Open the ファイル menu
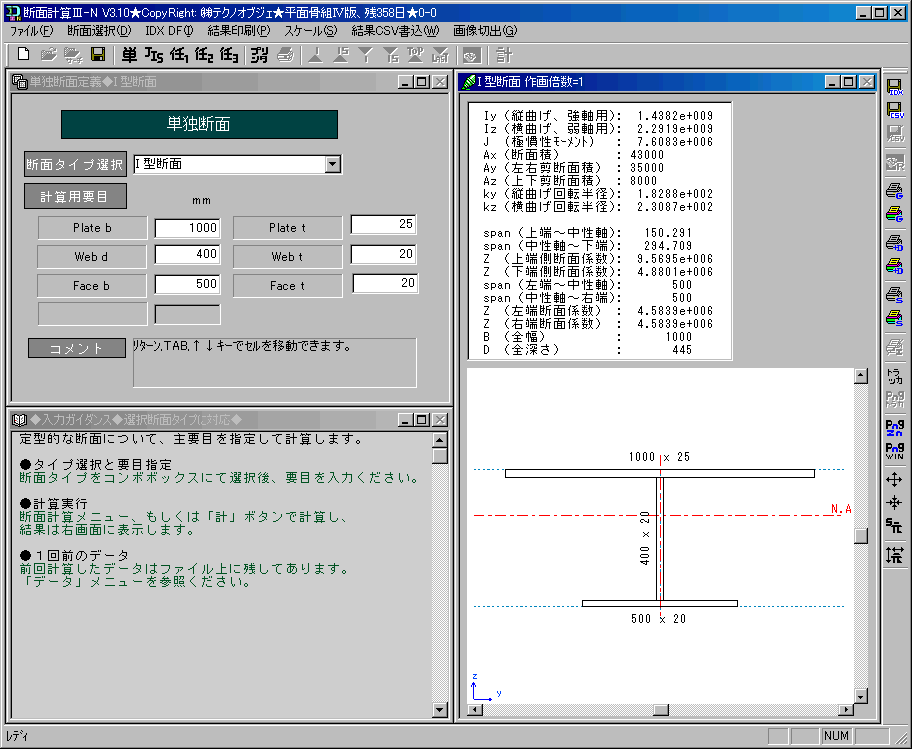This screenshot has width=912, height=749. coord(31,31)
